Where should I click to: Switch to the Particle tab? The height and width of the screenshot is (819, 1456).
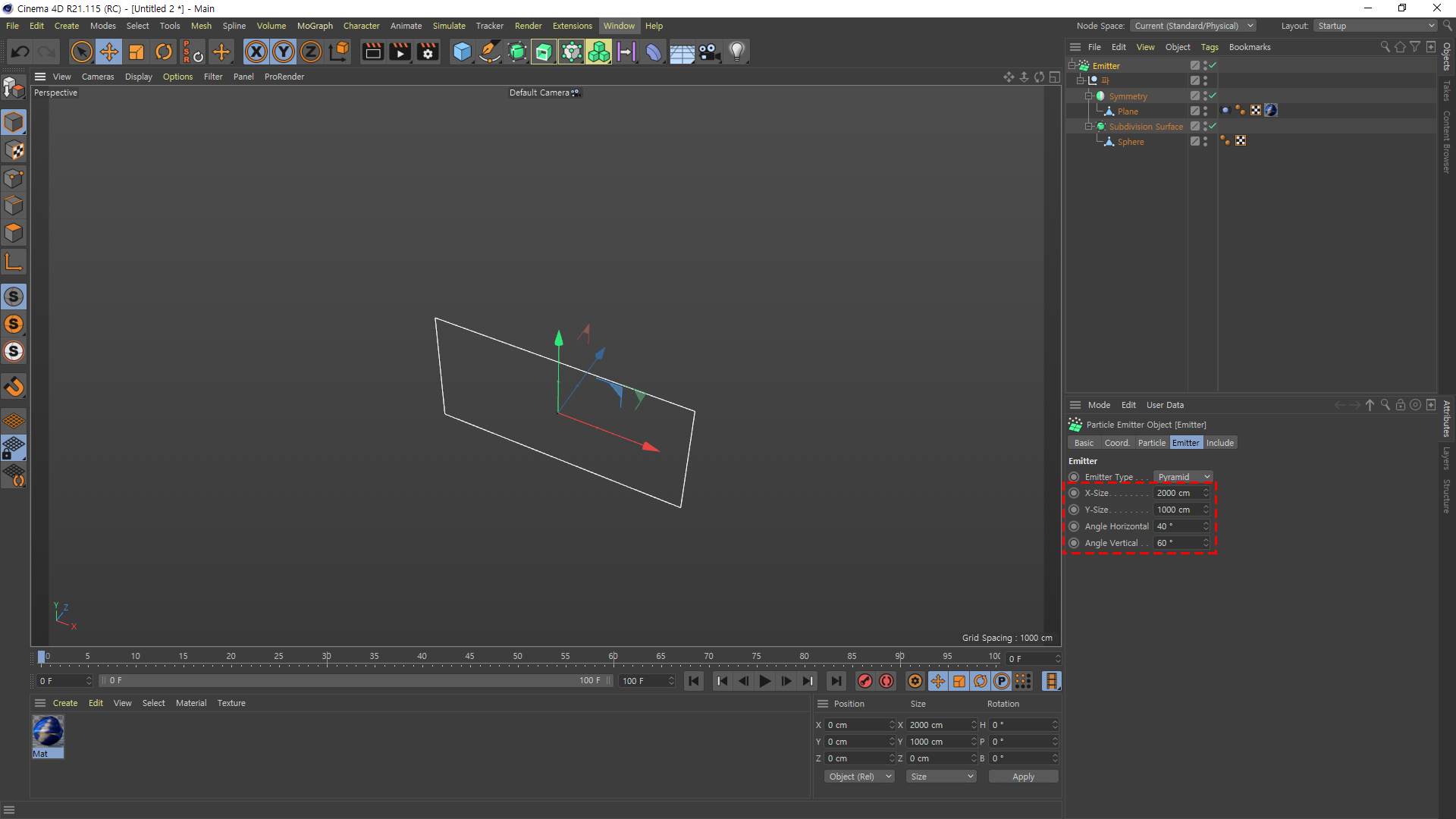[x=1151, y=443]
